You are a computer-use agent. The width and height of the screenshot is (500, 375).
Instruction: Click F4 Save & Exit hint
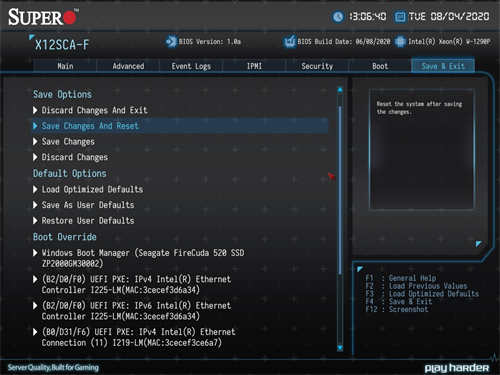coord(399,302)
